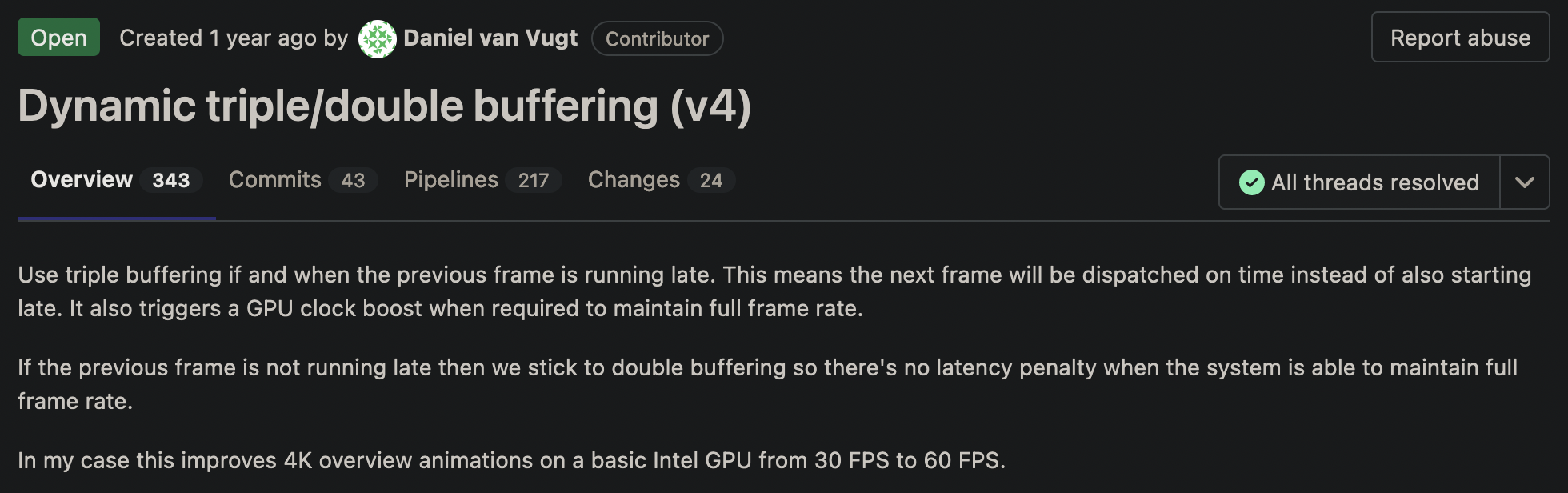
Task: Switch to the Pipelines tab
Action: tap(450, 180)
